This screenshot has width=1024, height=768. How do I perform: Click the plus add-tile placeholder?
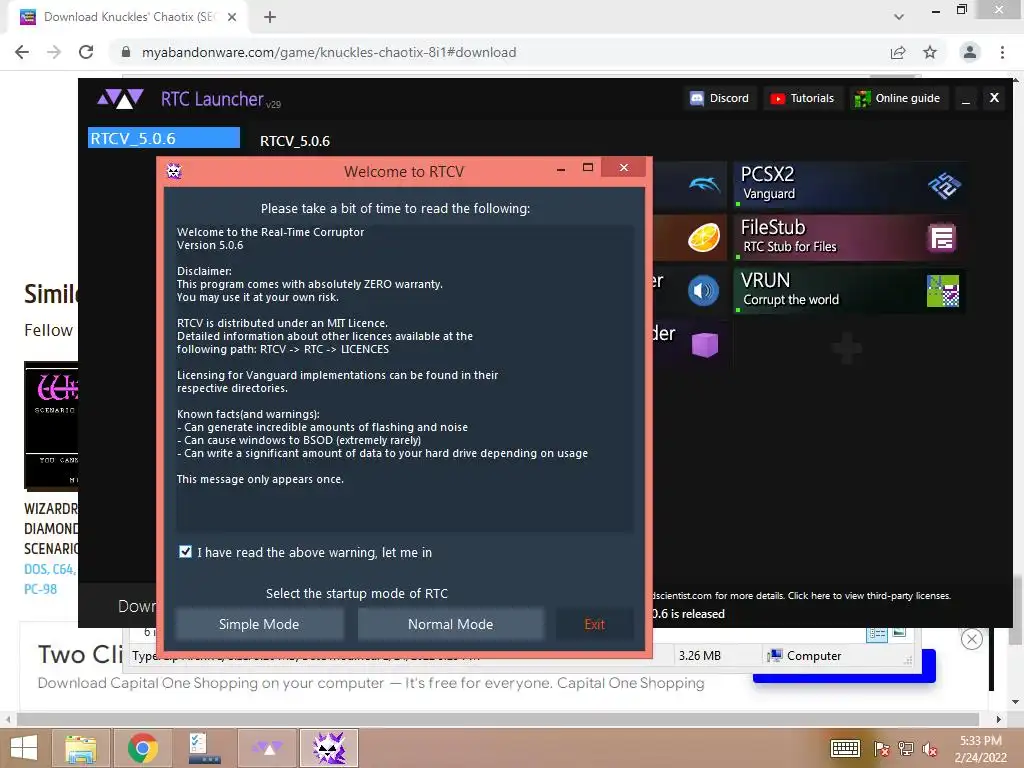[848, 347]
